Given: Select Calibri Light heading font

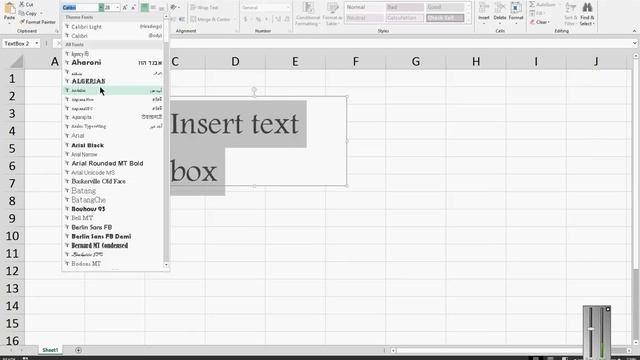Looking at the screenshot, I should (x=113, y=27).
